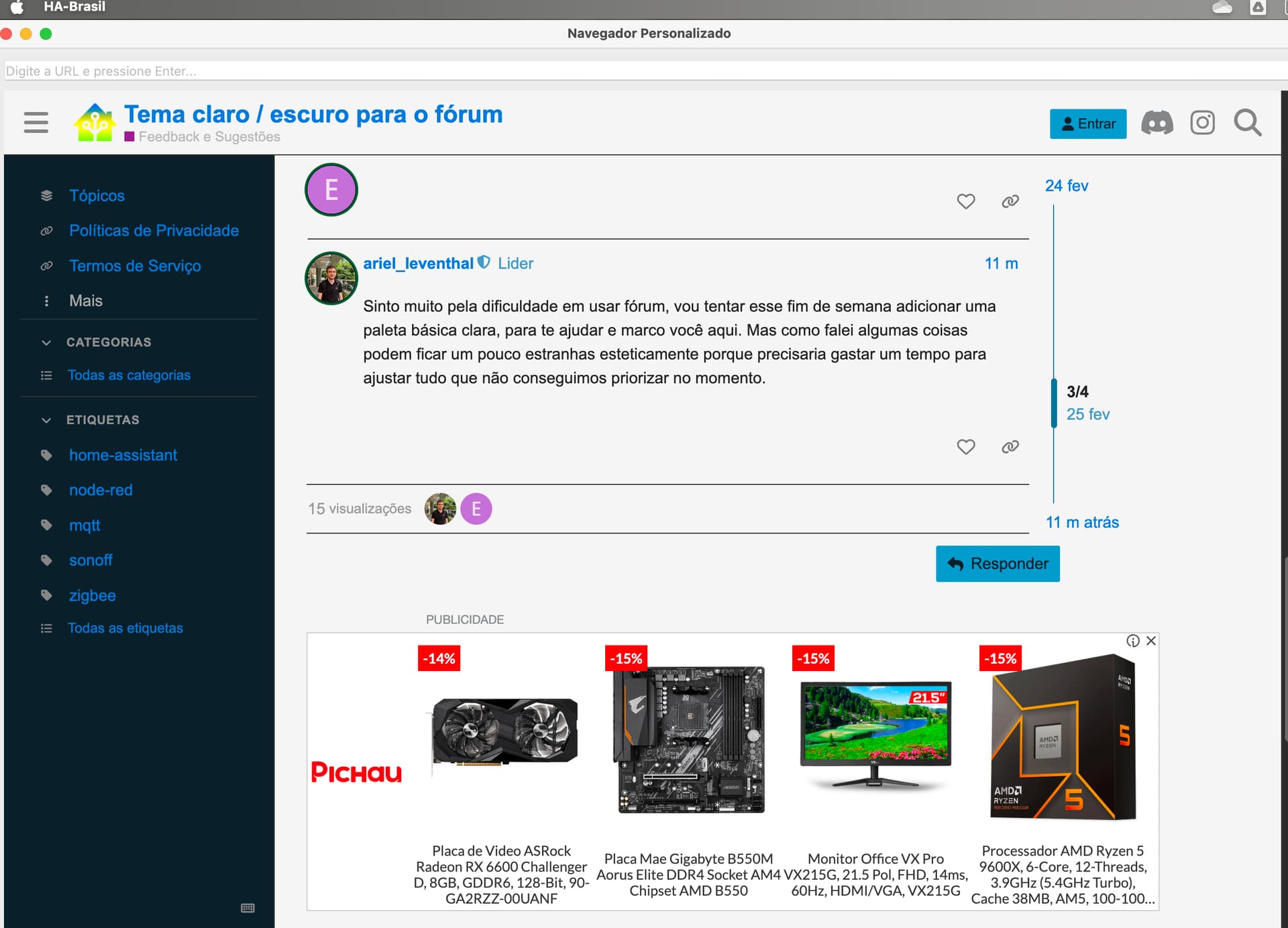This screenshot has height=928, width=1288.
Task: Open the node-red tag
Action: click(101, 490)
